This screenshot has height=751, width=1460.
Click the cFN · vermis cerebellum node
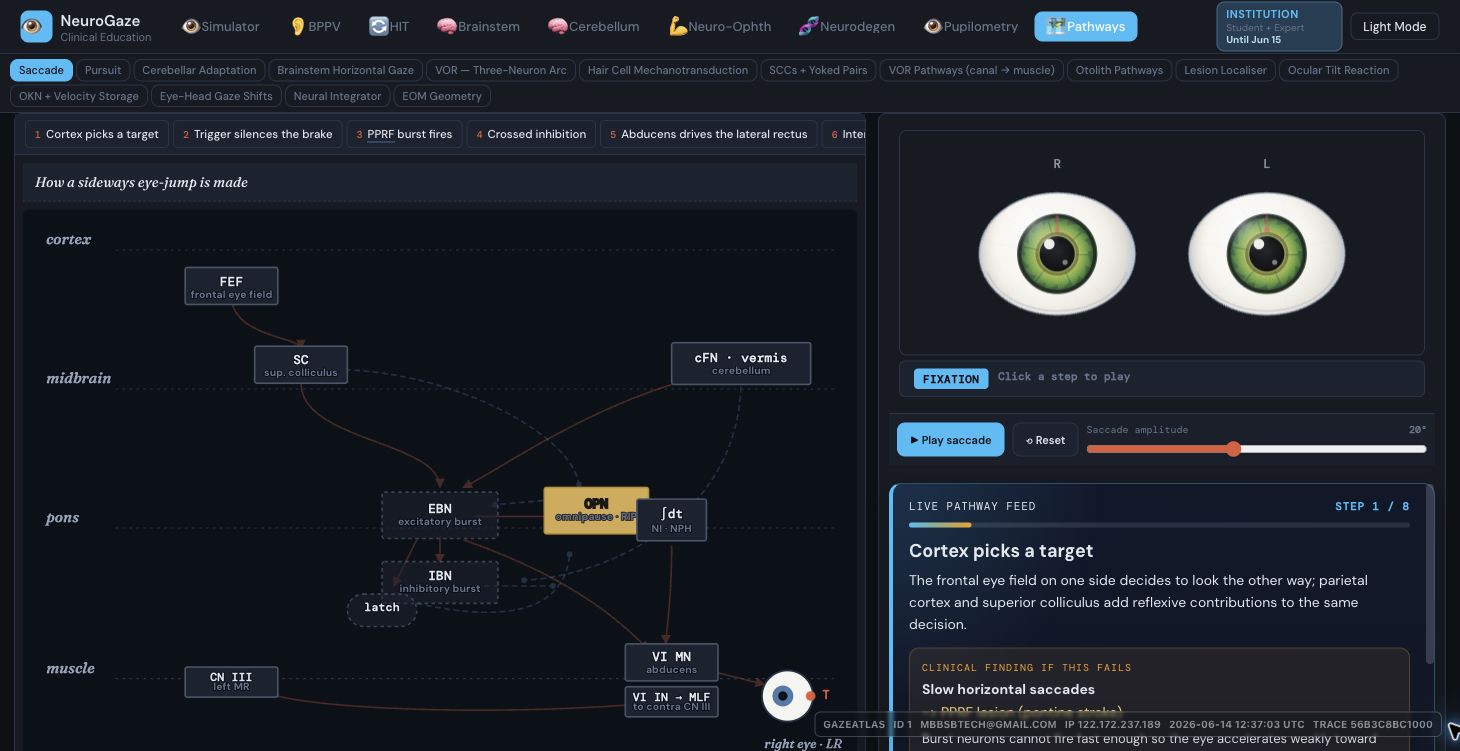tap(741, 363)
